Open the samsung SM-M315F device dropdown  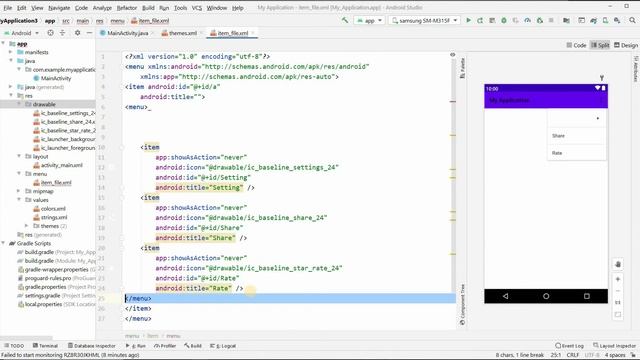[x=424, y=20]
